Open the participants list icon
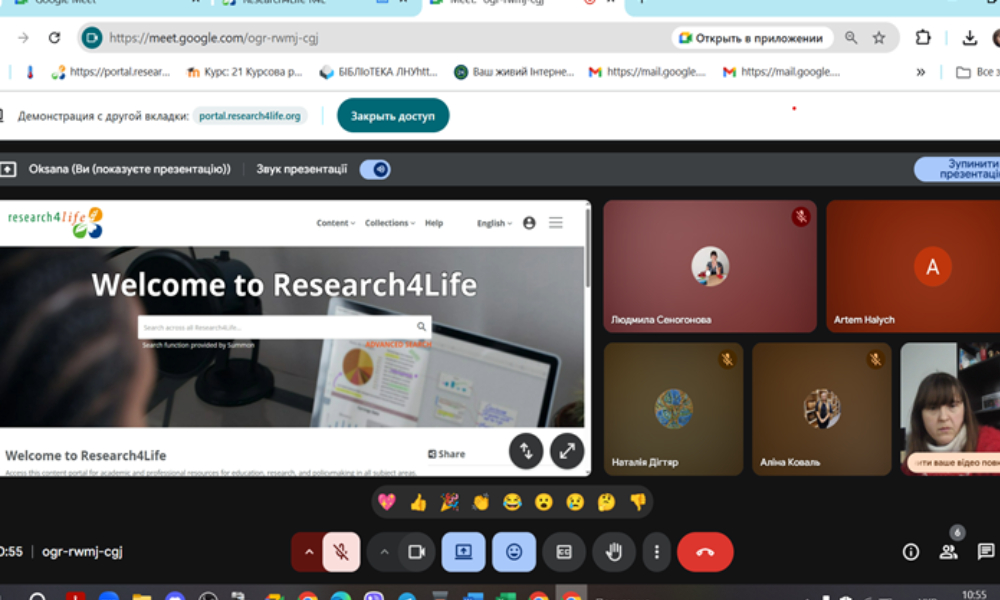 [x=947, y=551]
